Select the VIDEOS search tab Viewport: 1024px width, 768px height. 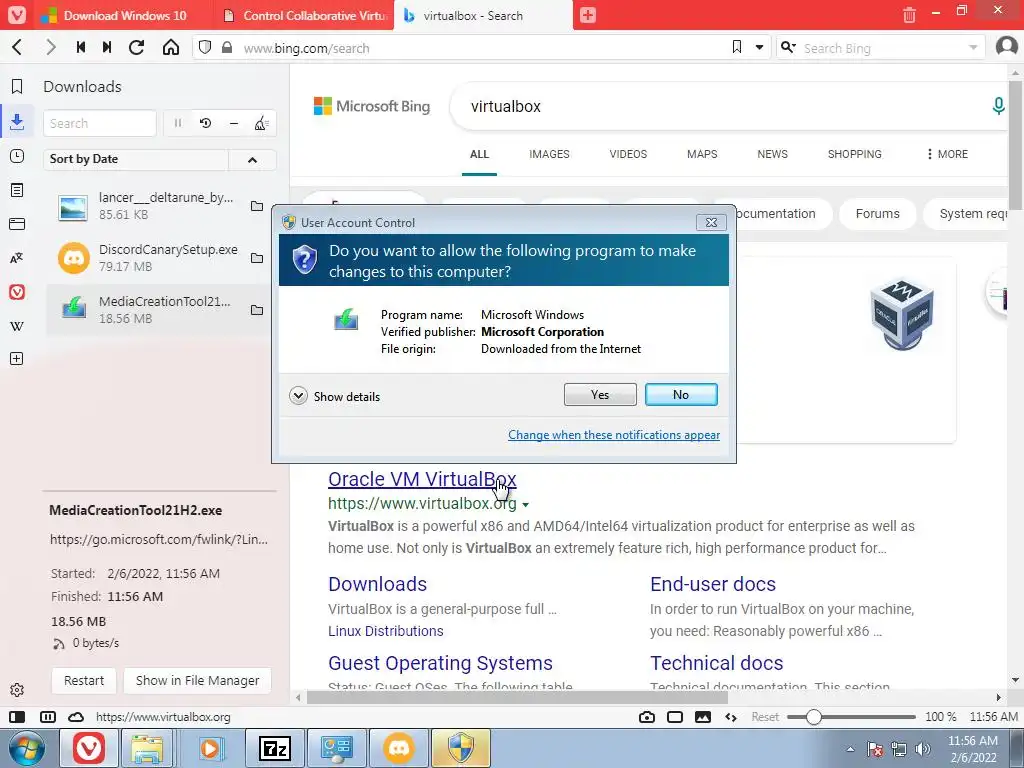coord(628,154)
